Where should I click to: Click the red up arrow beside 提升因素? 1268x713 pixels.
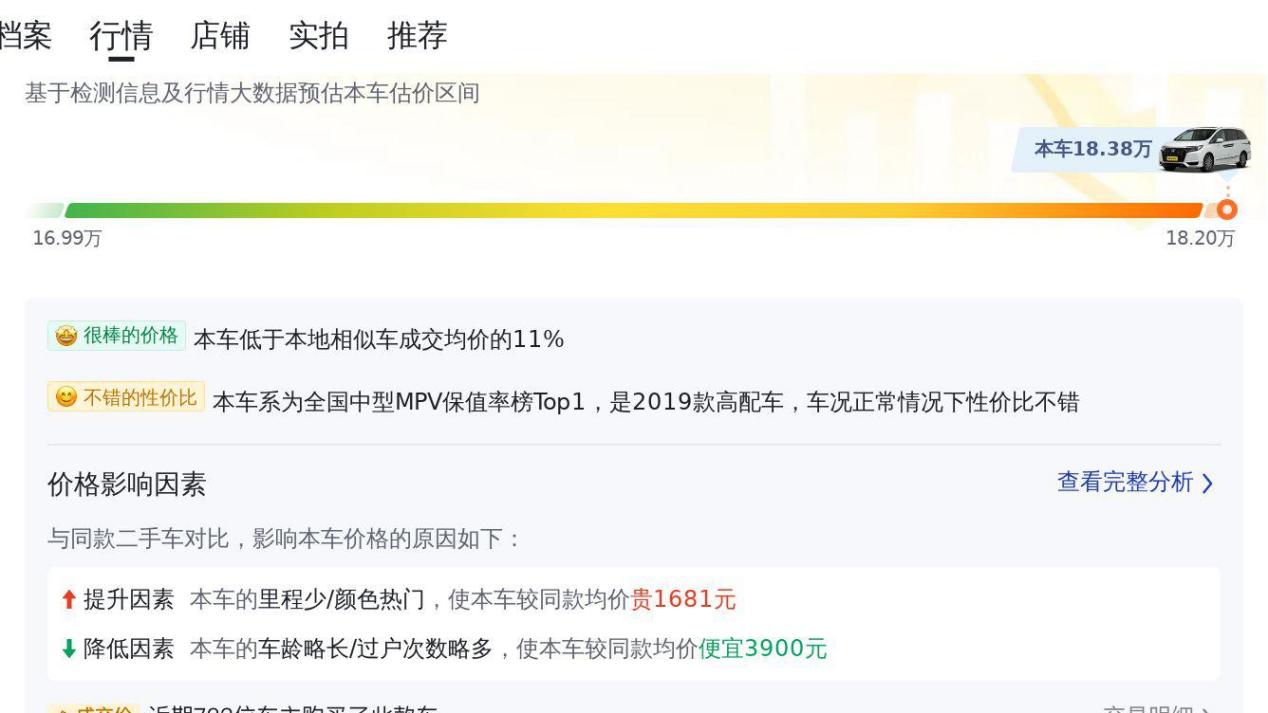(68, 600)
